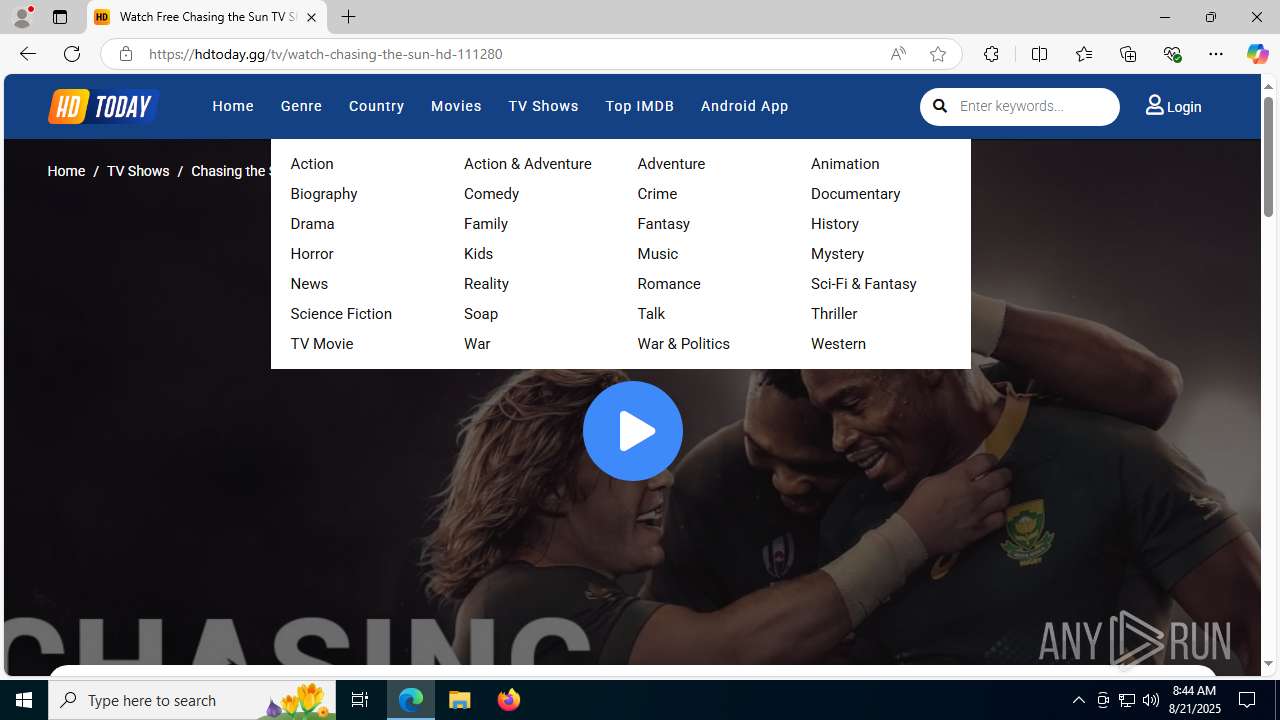Open File Explorer from taskbar
This screenshot has height=720, width=1280.
[x=460, y=700]
